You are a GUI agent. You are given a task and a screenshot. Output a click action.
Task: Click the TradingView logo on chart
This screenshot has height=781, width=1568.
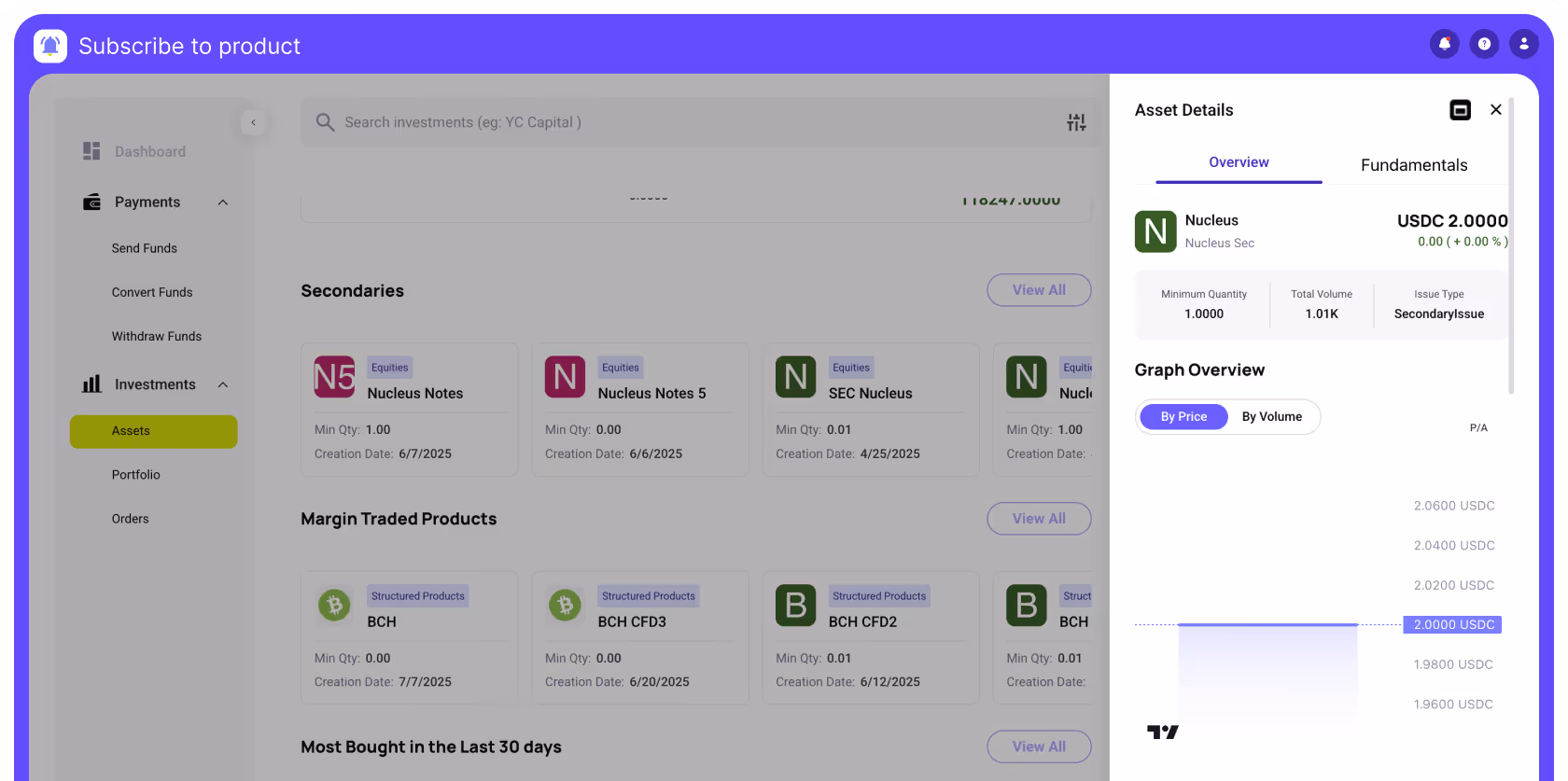(x=1163, y=732)
